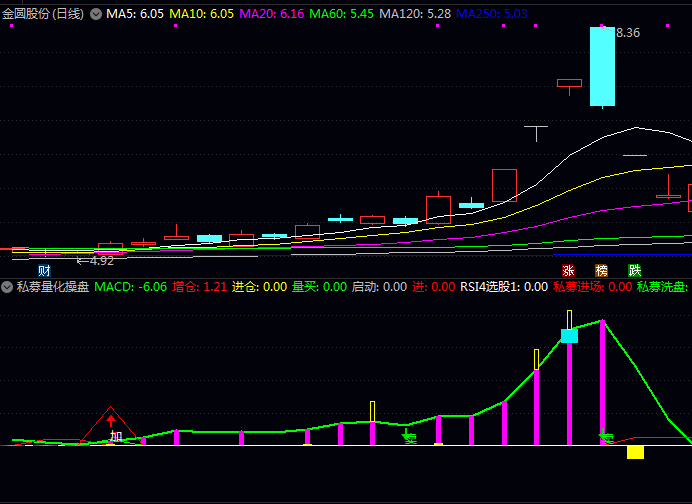
Task: Click the yellow block below the zero line
Action: click(635, 452)
